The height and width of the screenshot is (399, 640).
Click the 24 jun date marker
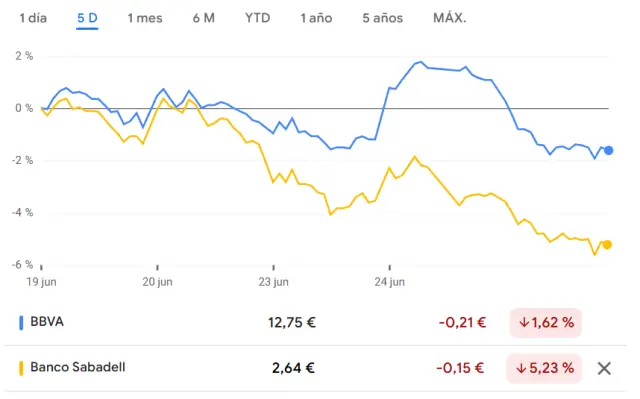tap(390, 282)
